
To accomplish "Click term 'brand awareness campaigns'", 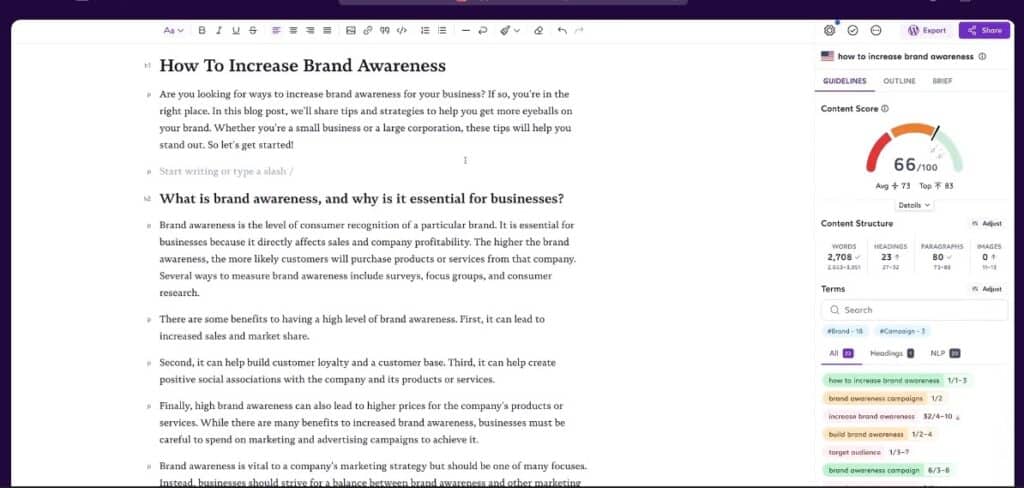I will (x=876, y=398).
